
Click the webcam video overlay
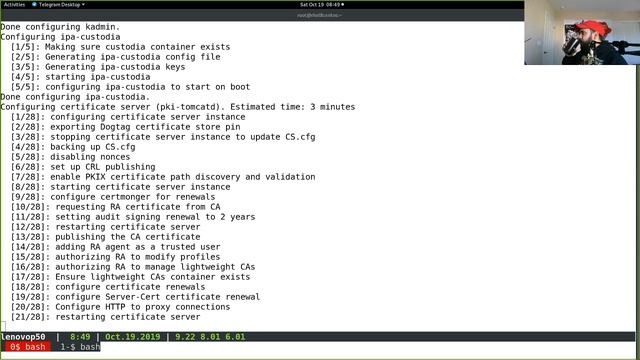[x=582, y=32]
